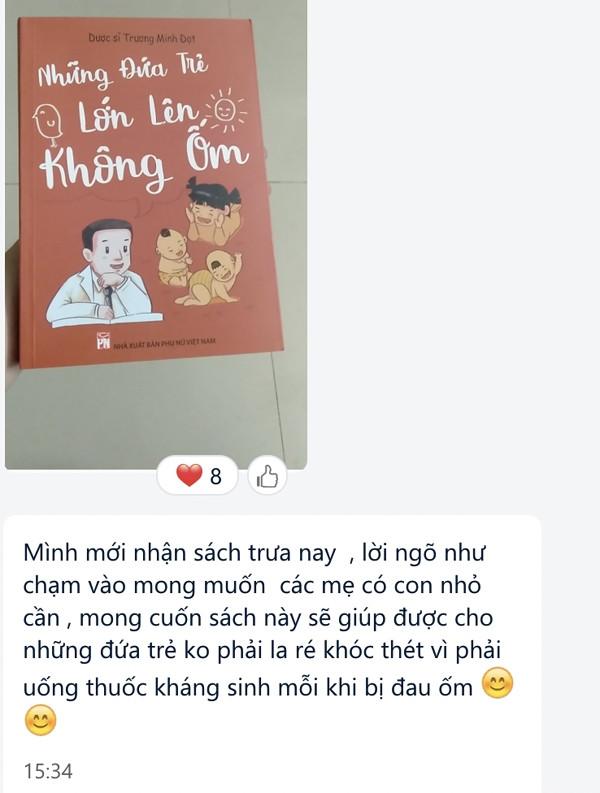This screenshot has width=600, height=793.
Task: Click the red heart reaction icon
Action: tap(189, 475)
